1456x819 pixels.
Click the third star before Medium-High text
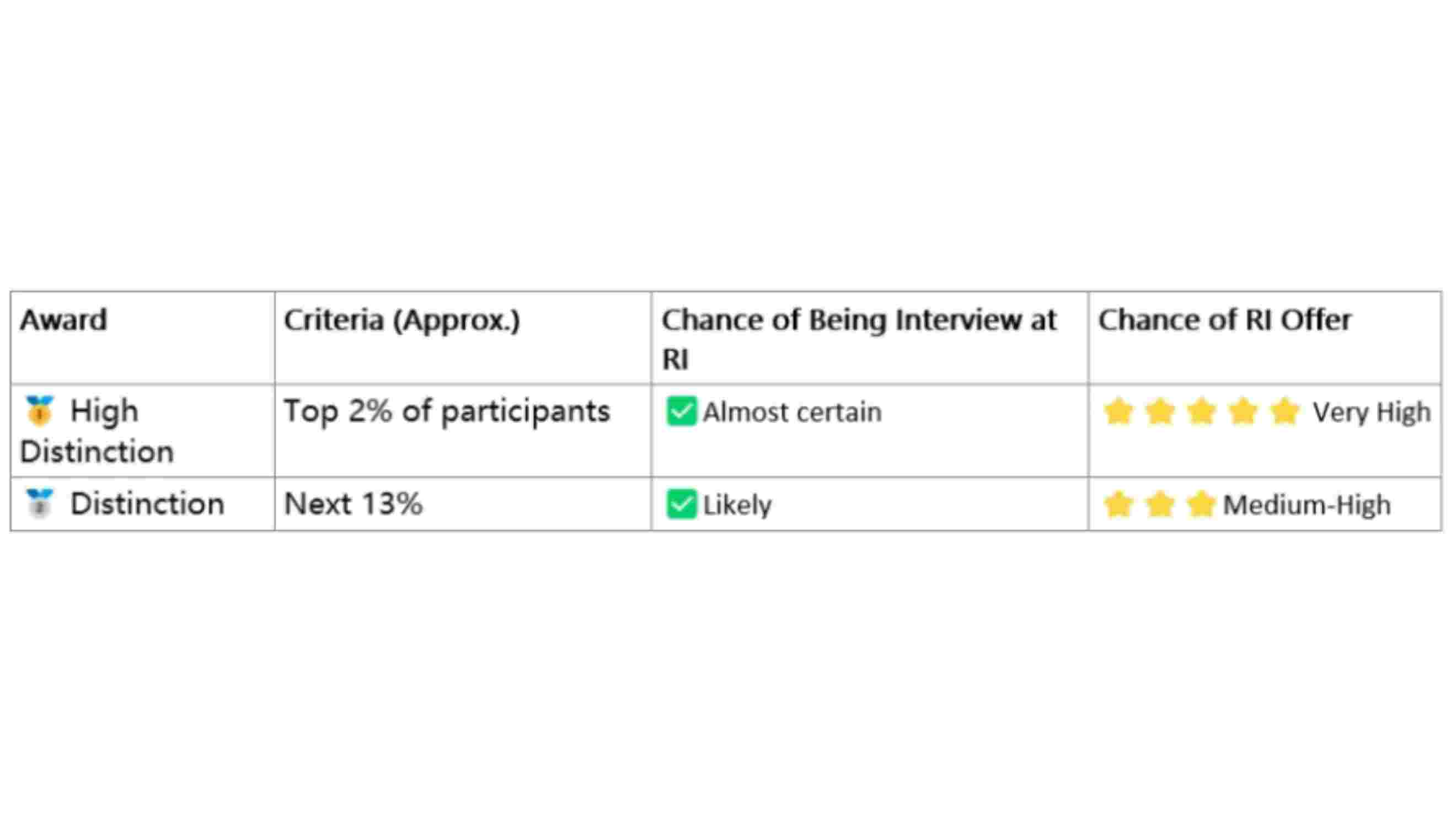pyautogui.click(x=1201, y=504)
